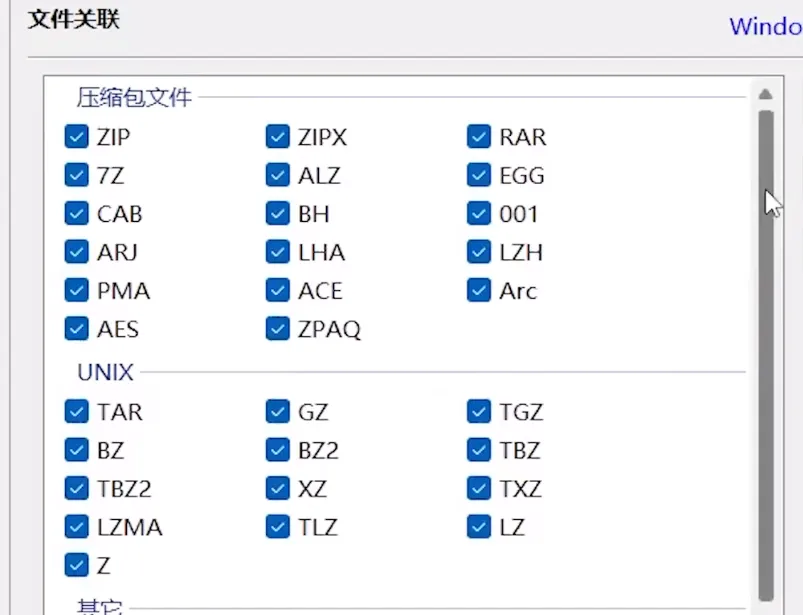The image size is (803, 615).
Task: Disable the LZMA file association
Action: tap(76, 527)
